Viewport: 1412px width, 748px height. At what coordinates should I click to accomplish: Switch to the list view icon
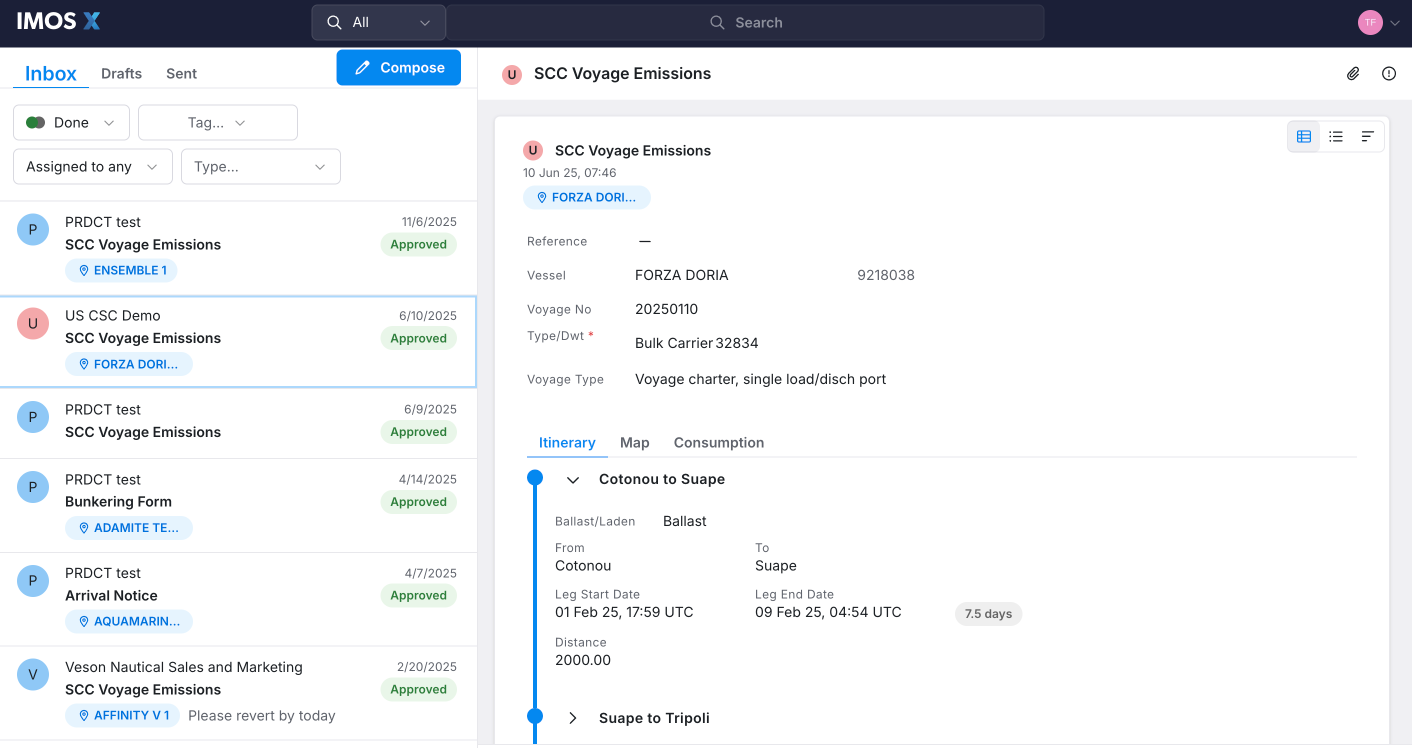(1335, 136)
